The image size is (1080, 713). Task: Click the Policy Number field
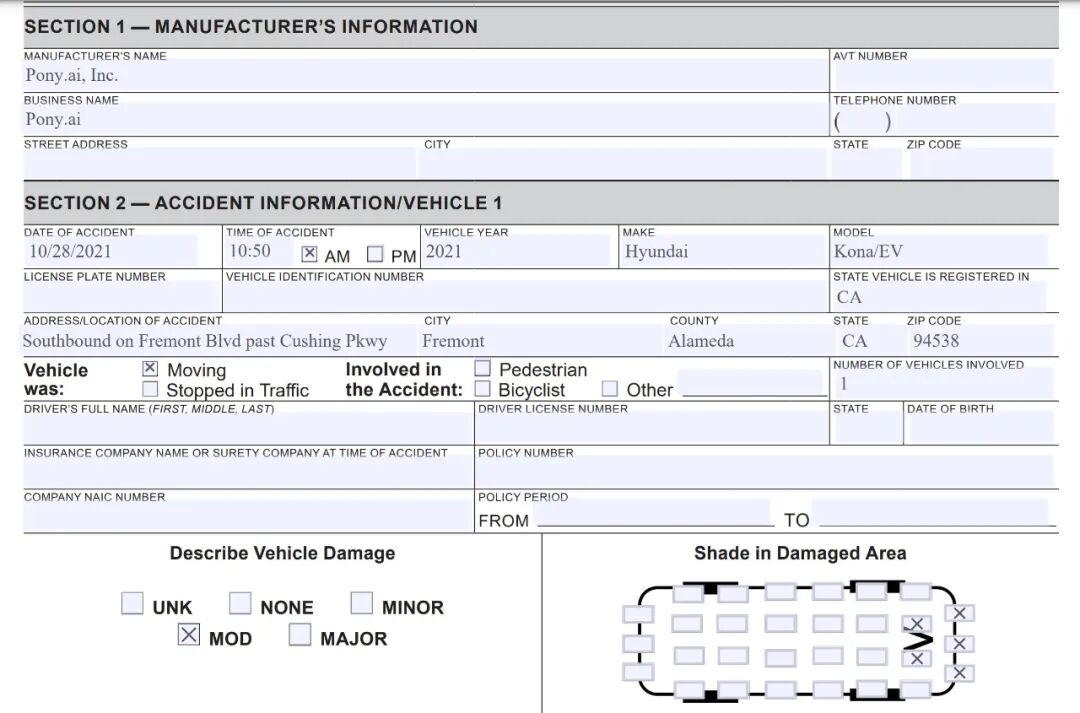(765, 473)
